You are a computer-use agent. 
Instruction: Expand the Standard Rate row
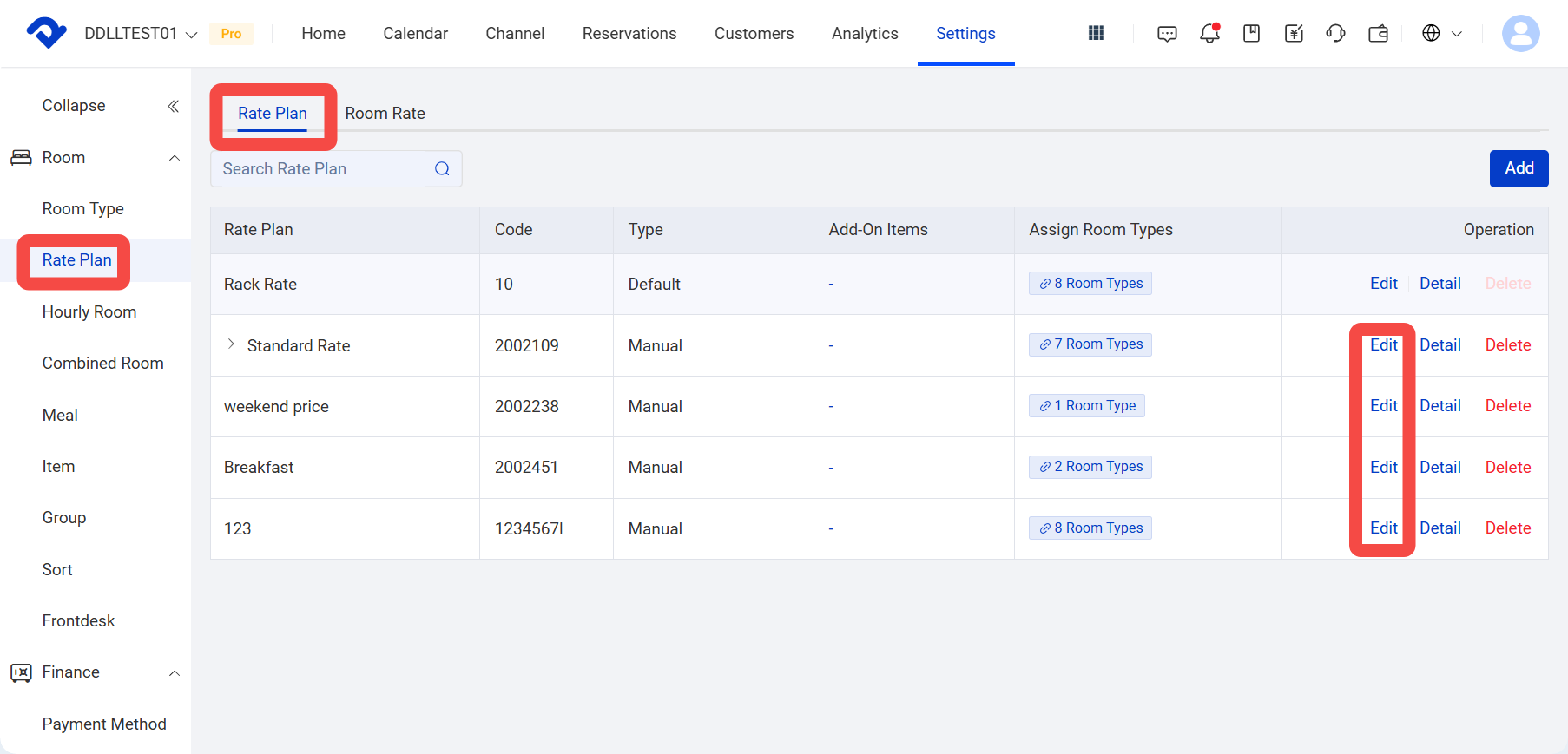[x=231, y=344]
